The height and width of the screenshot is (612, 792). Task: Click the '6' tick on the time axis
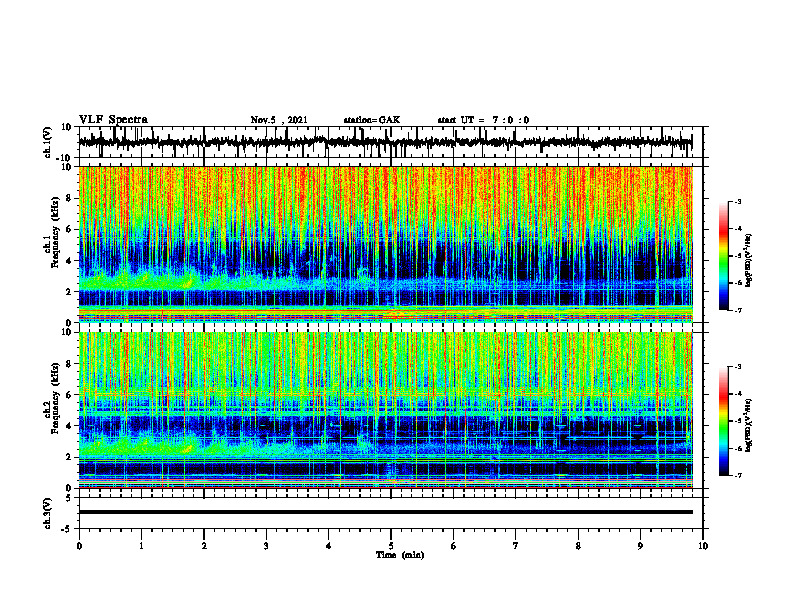(454, 546)
